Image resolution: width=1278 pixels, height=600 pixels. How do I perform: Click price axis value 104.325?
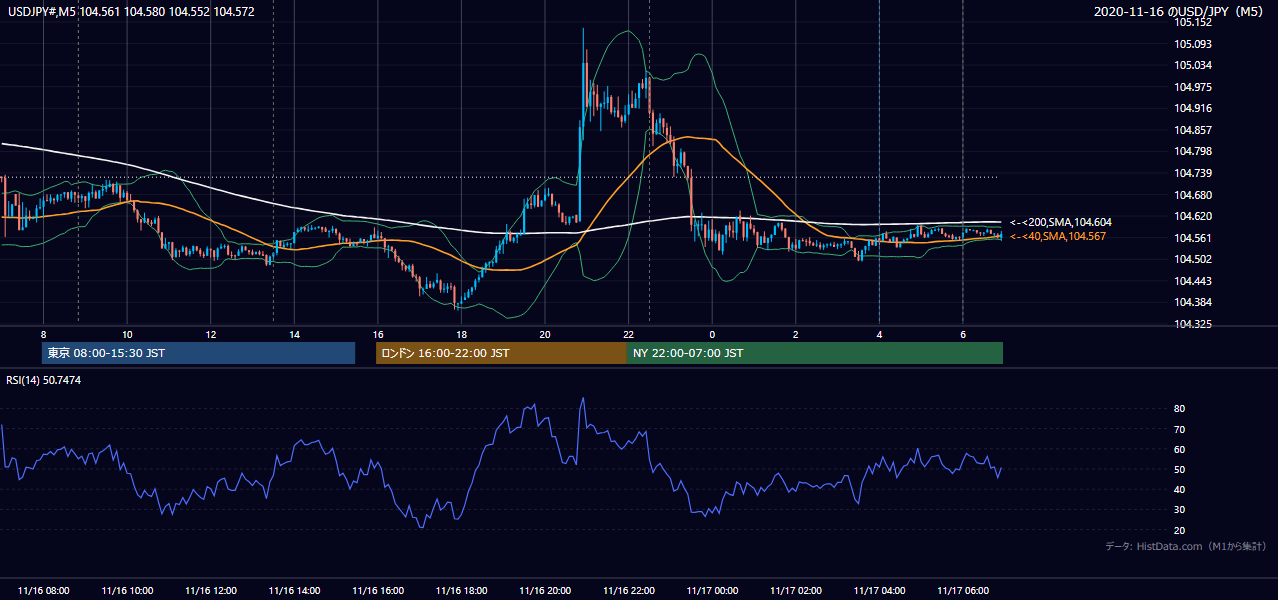click(1193, 324)
